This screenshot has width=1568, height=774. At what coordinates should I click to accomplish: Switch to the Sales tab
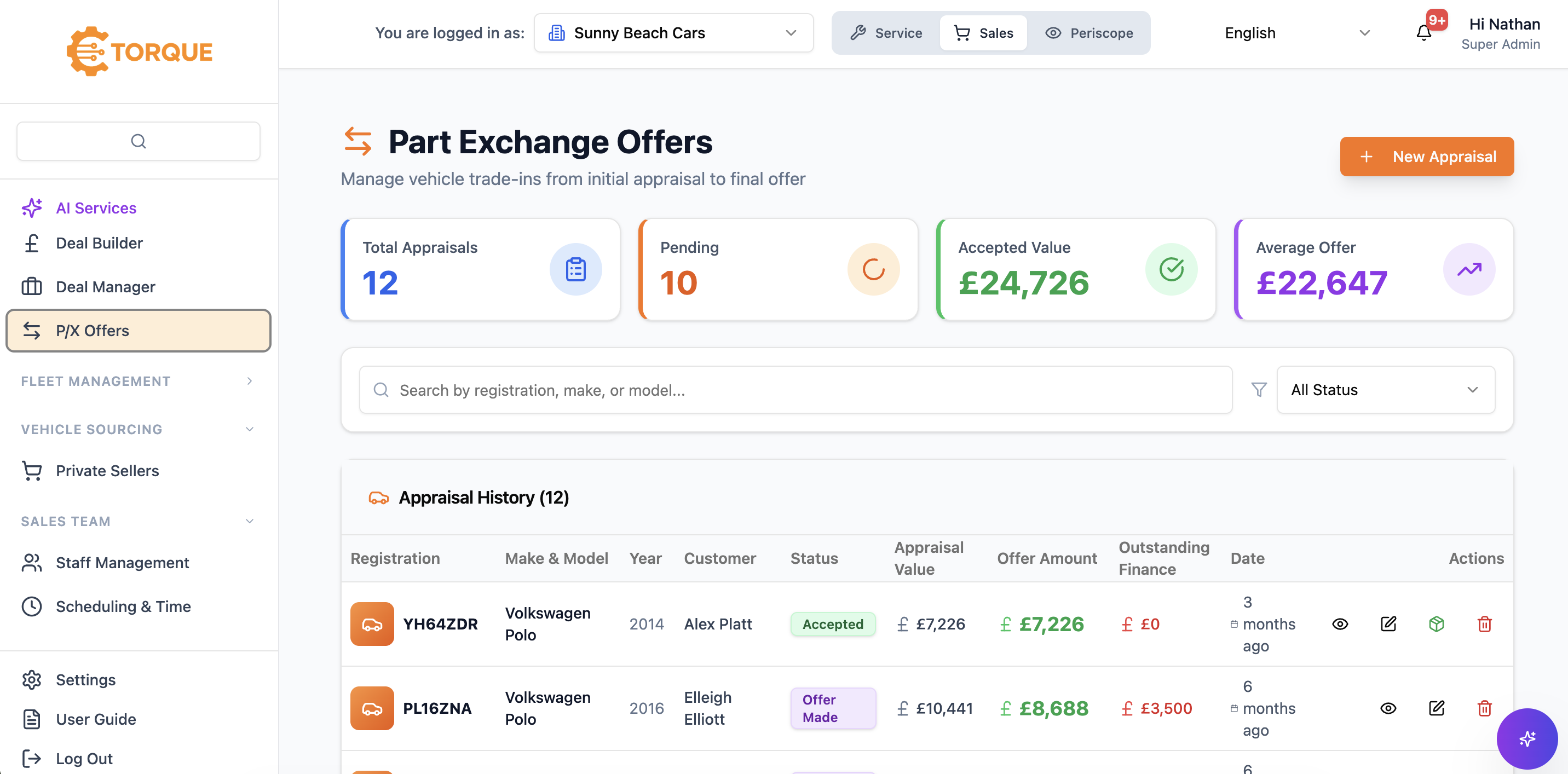point(983,33)
